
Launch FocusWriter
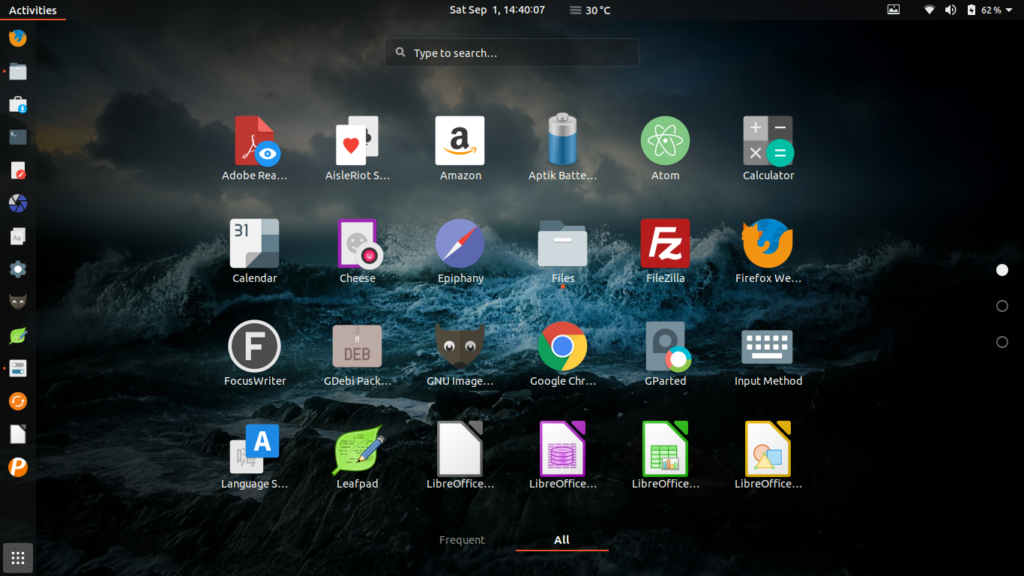[254, 353]
